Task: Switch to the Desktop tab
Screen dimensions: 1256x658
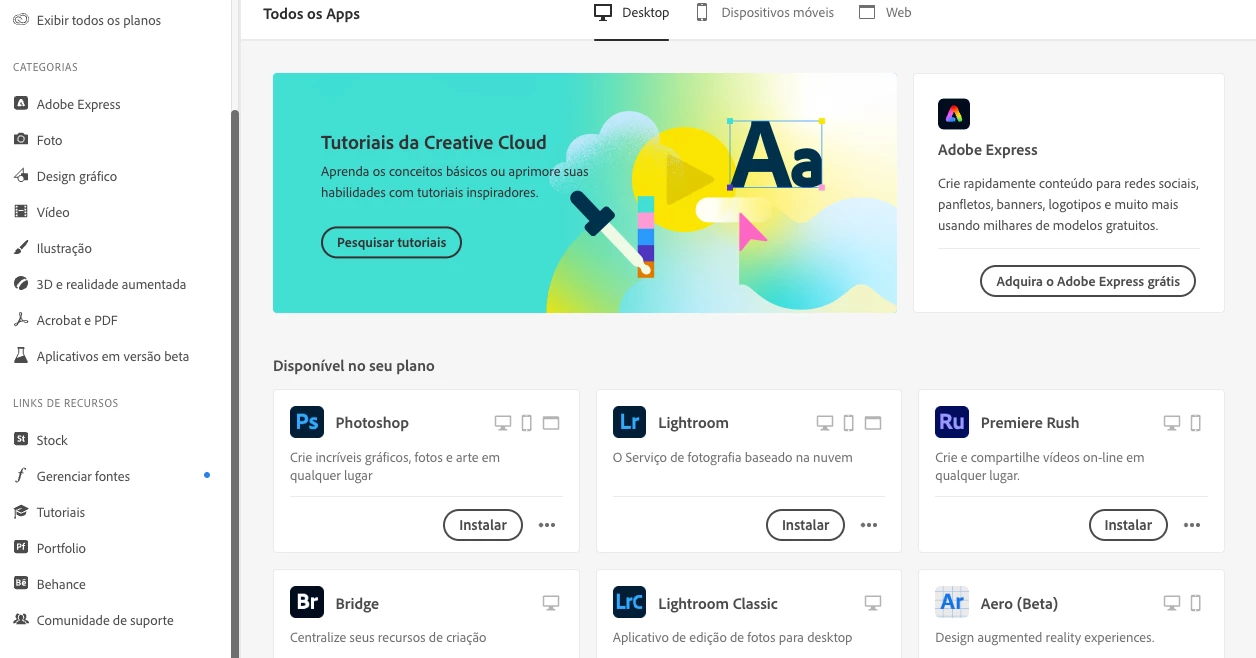Action: pos(632,13)
